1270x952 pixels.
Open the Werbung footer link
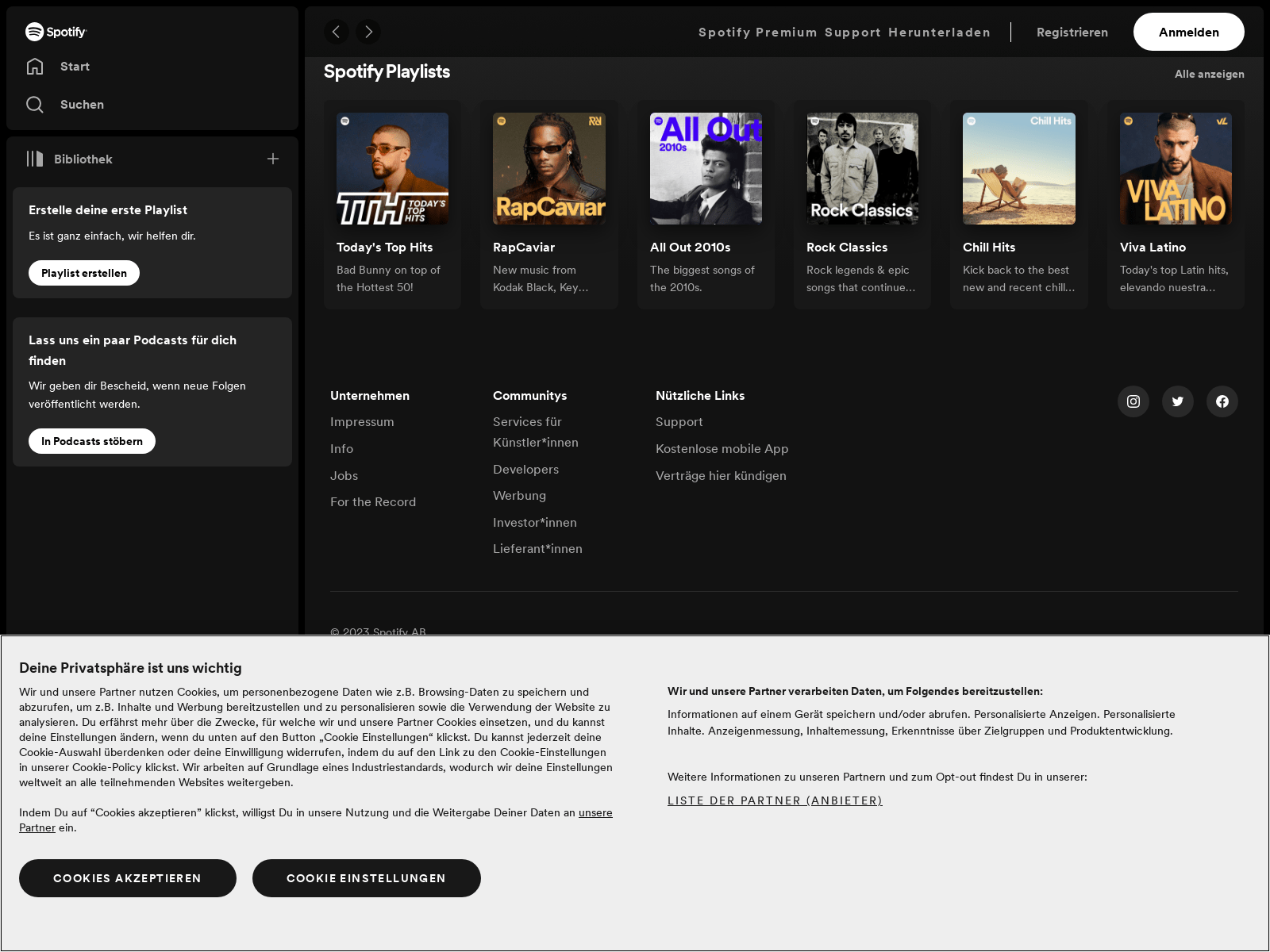(519, 496)
